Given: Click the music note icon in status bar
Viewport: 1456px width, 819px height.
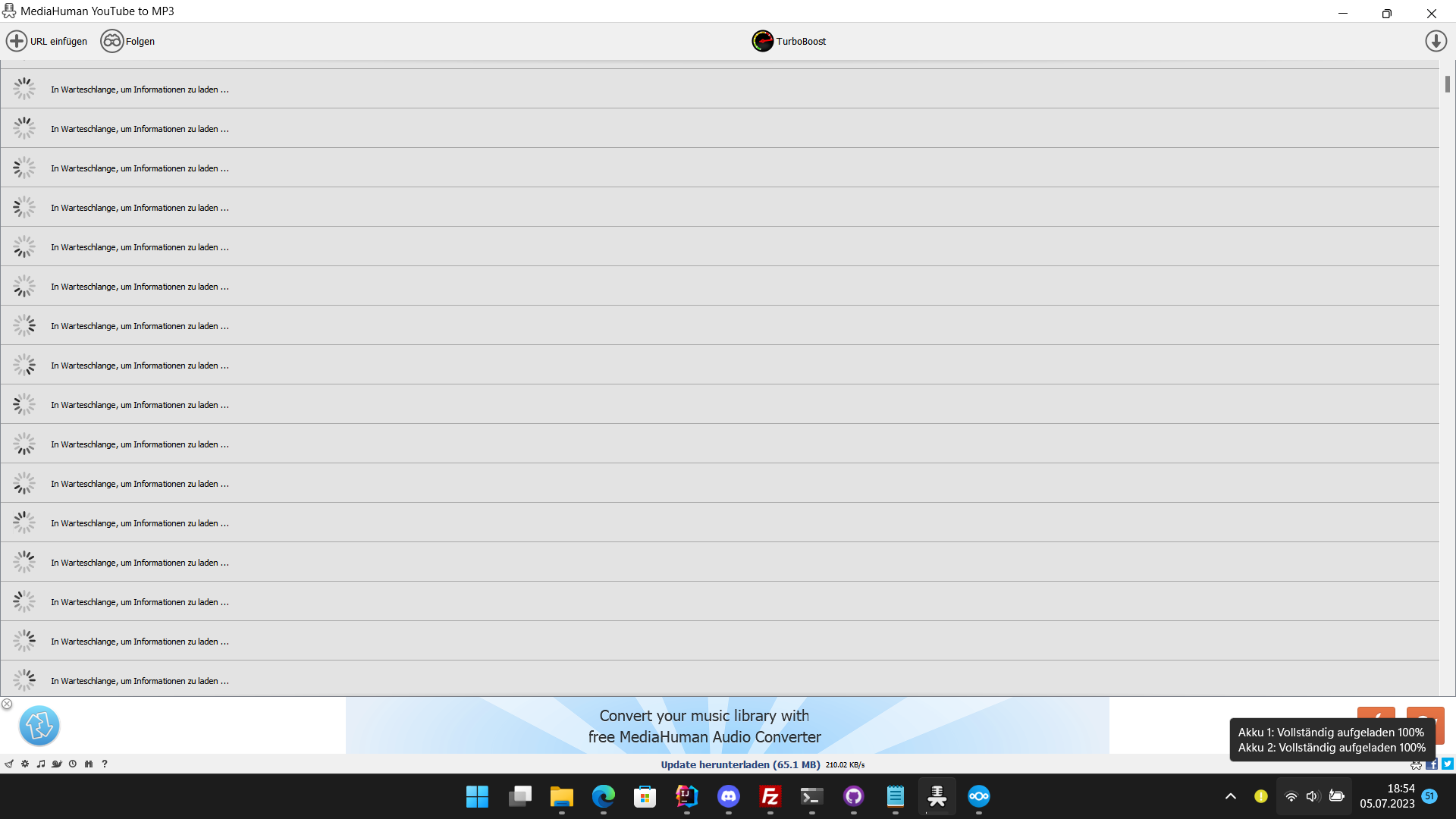Looking at the screenshot, I should coord(41,764).
